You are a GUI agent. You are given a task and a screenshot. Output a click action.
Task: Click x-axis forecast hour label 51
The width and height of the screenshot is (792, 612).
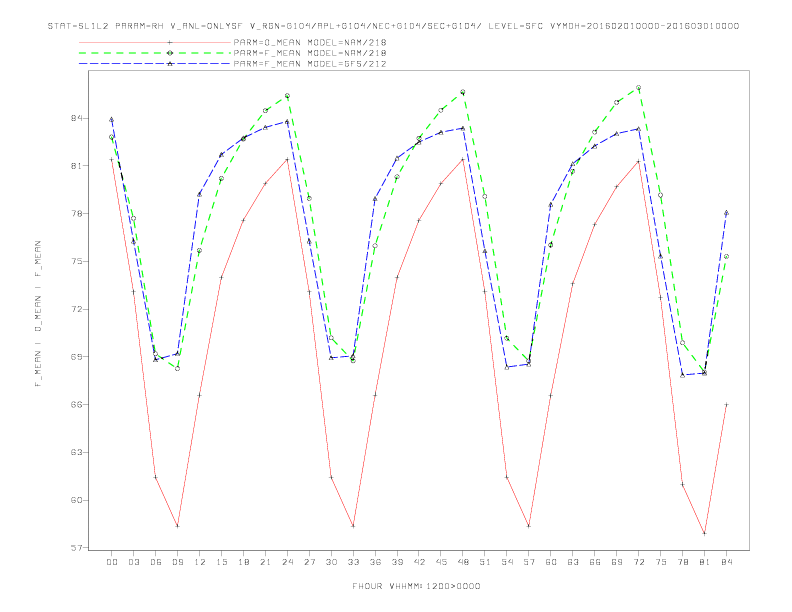(485, 562)
